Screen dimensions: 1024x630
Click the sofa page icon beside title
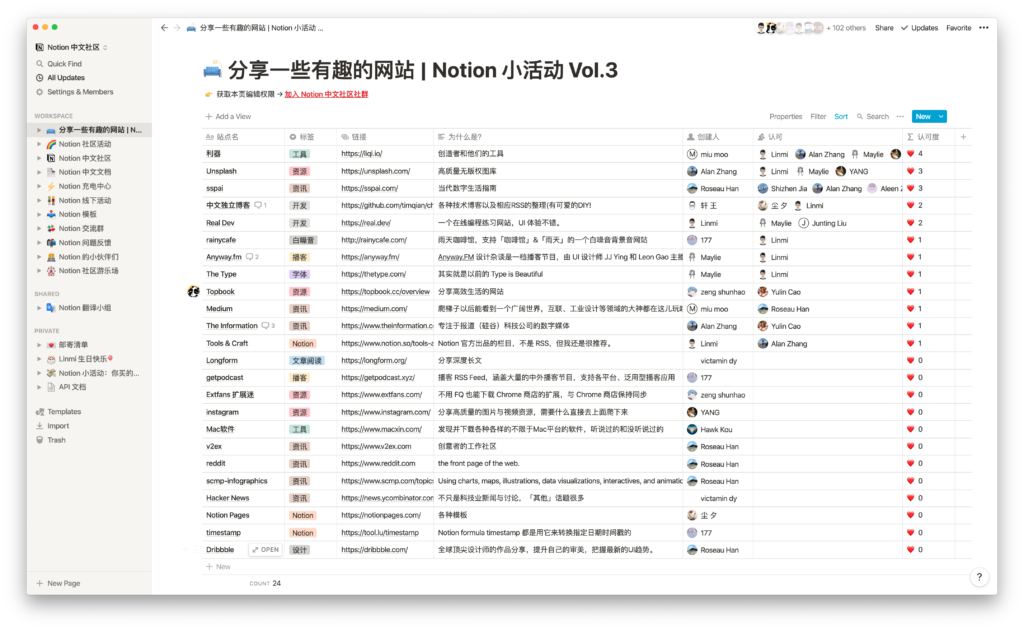(x=212, y=70)
